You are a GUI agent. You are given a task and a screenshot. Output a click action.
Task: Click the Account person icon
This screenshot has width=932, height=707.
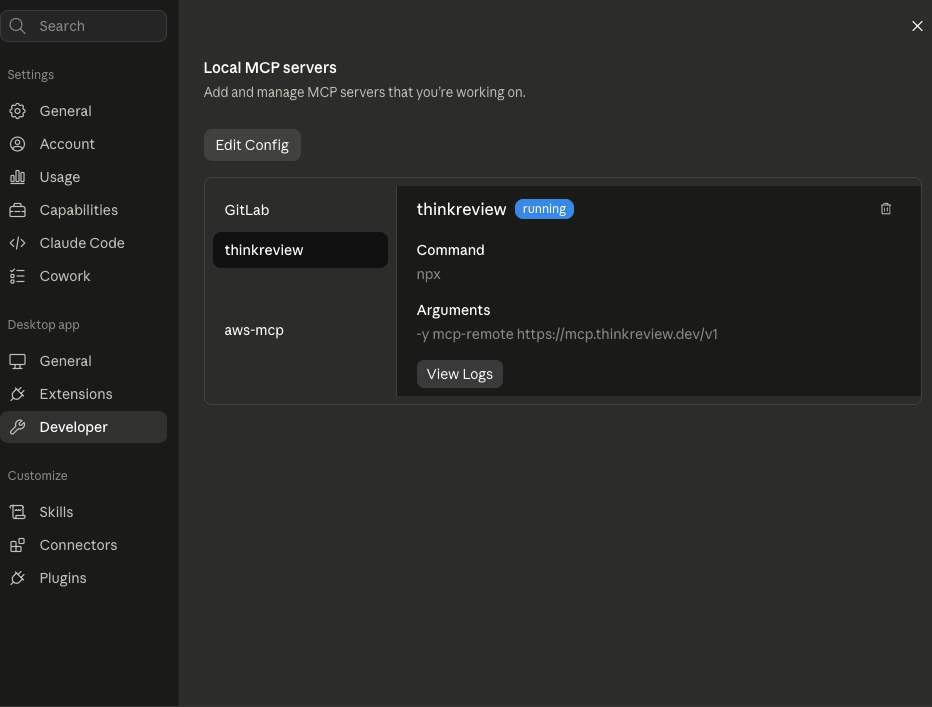[x=18, y=144]
